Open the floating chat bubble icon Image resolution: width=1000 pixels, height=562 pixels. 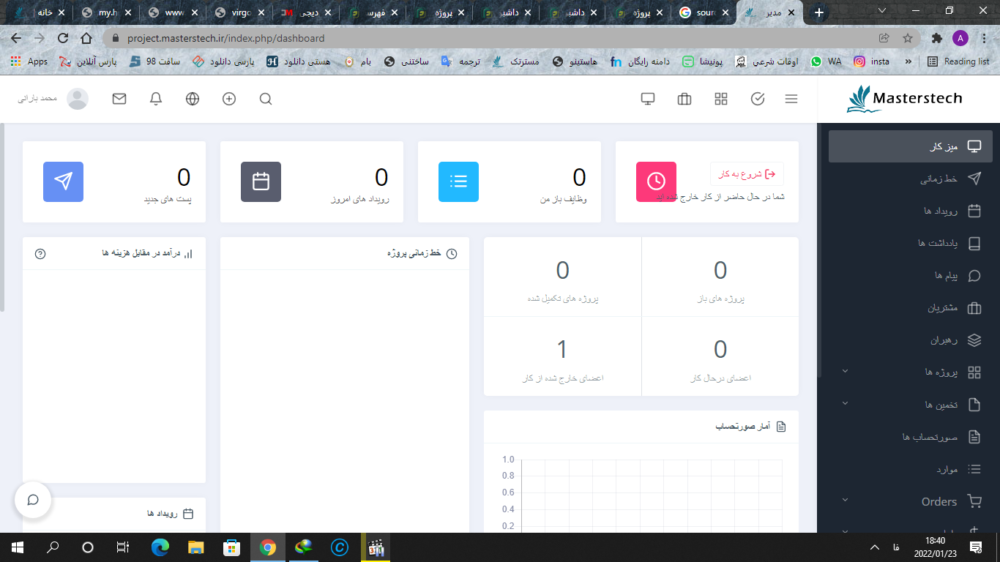33,499
